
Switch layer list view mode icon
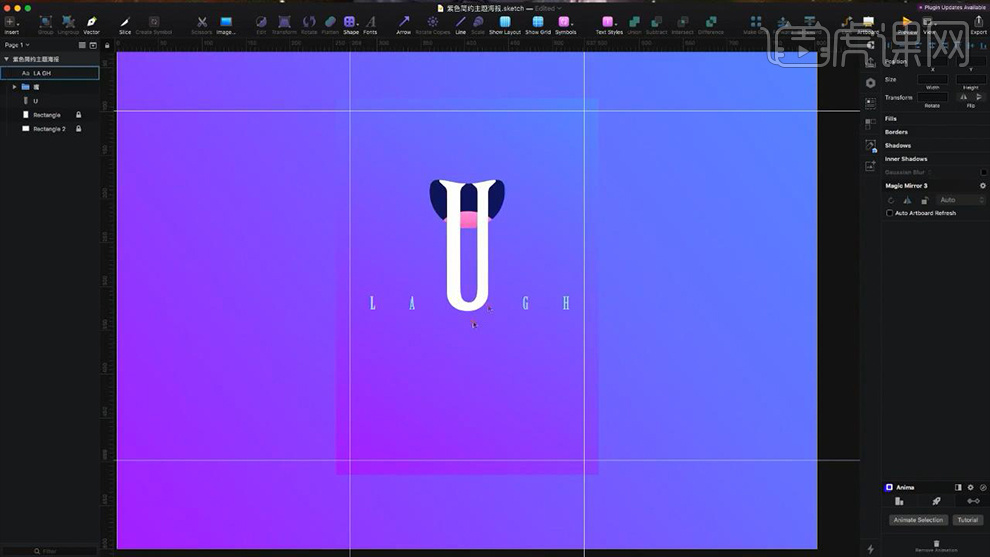[81, 45]
